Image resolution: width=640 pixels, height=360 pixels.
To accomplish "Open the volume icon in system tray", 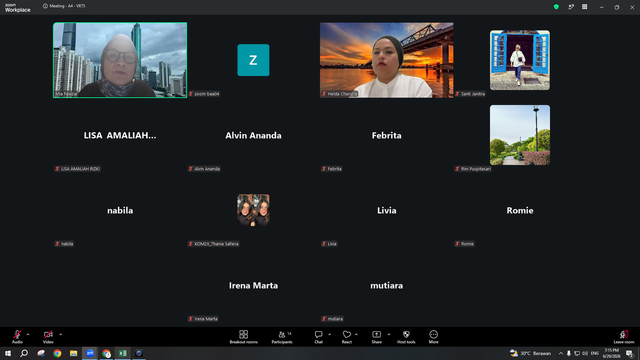I will tap(585, 353).
